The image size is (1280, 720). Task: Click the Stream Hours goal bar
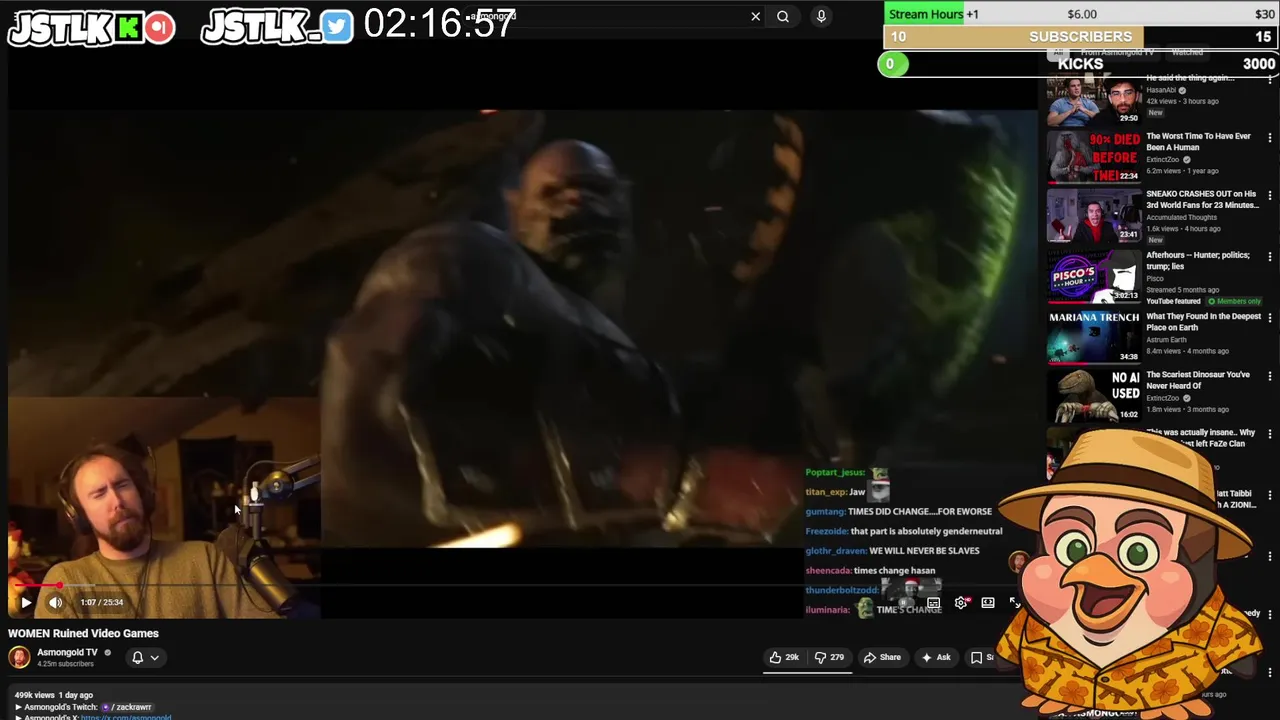click(1080, 14)
